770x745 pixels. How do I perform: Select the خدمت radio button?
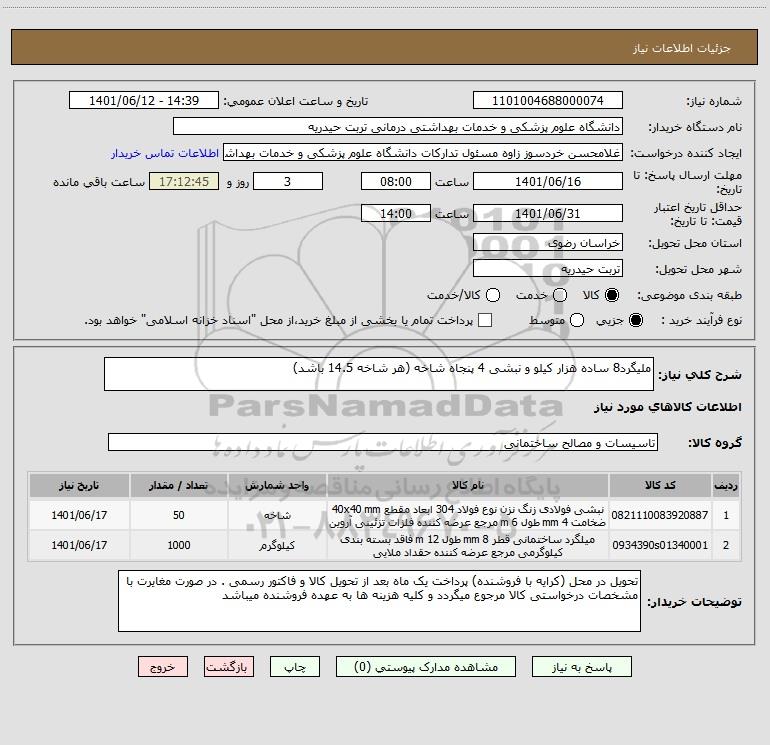point(560,295)
